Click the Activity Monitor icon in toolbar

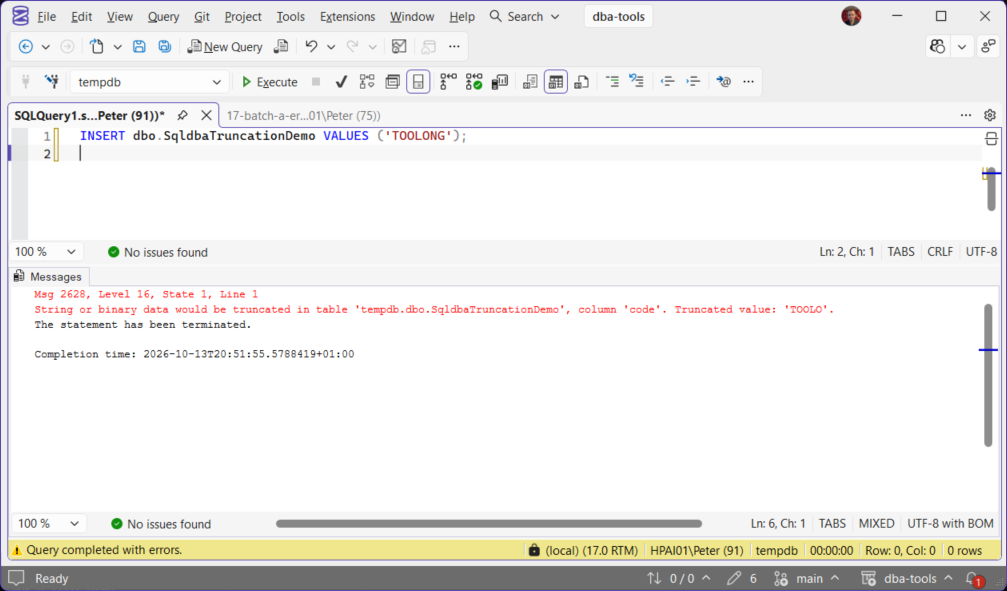(x=399, y=46)
